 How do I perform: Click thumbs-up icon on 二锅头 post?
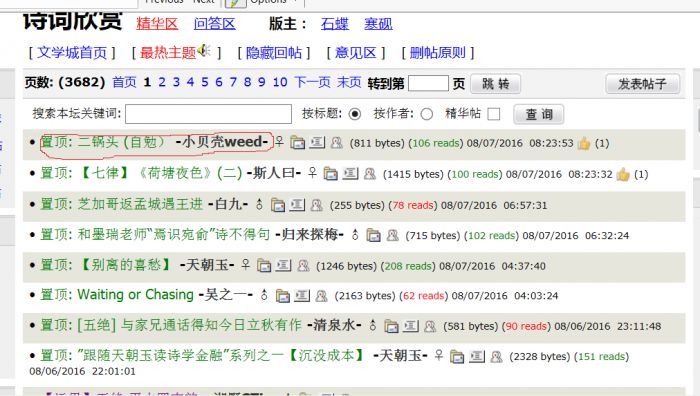click(x=583, y=143)
